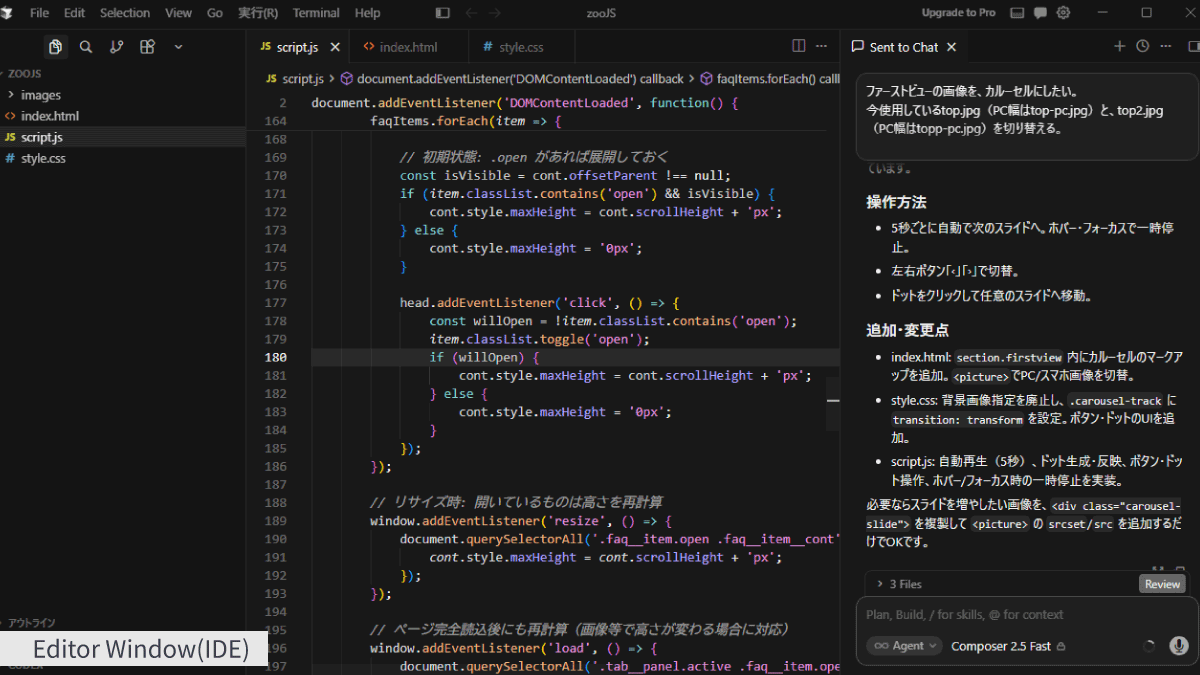
Task: Click the carousel request message box
Action: [x=1027, y=115]
